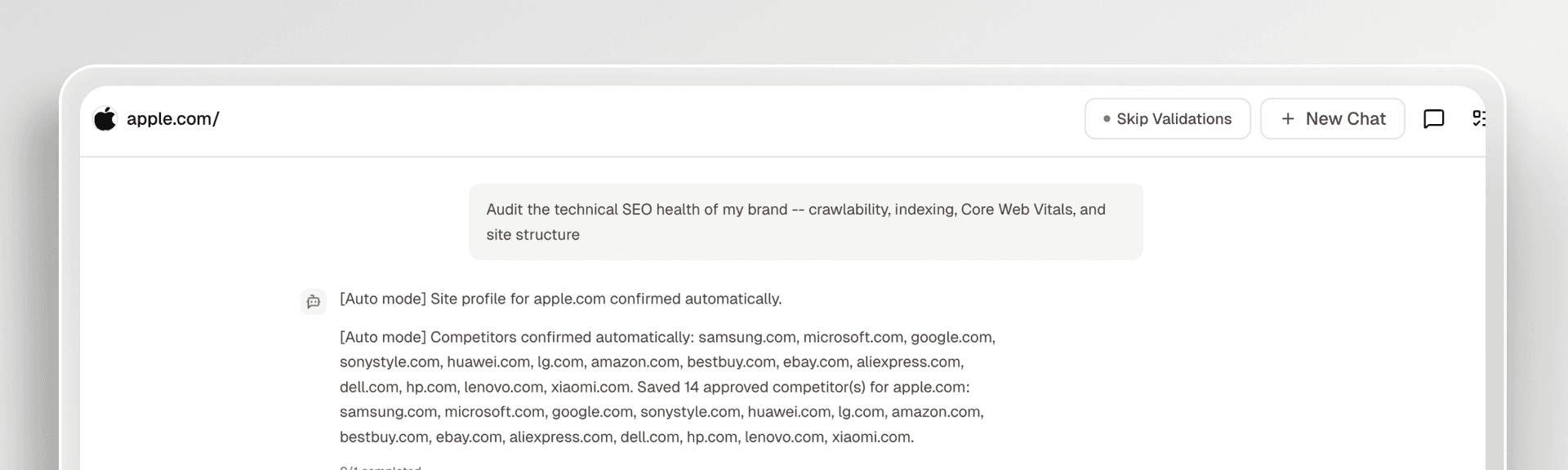Click the Apple logo site favicon

106,118
